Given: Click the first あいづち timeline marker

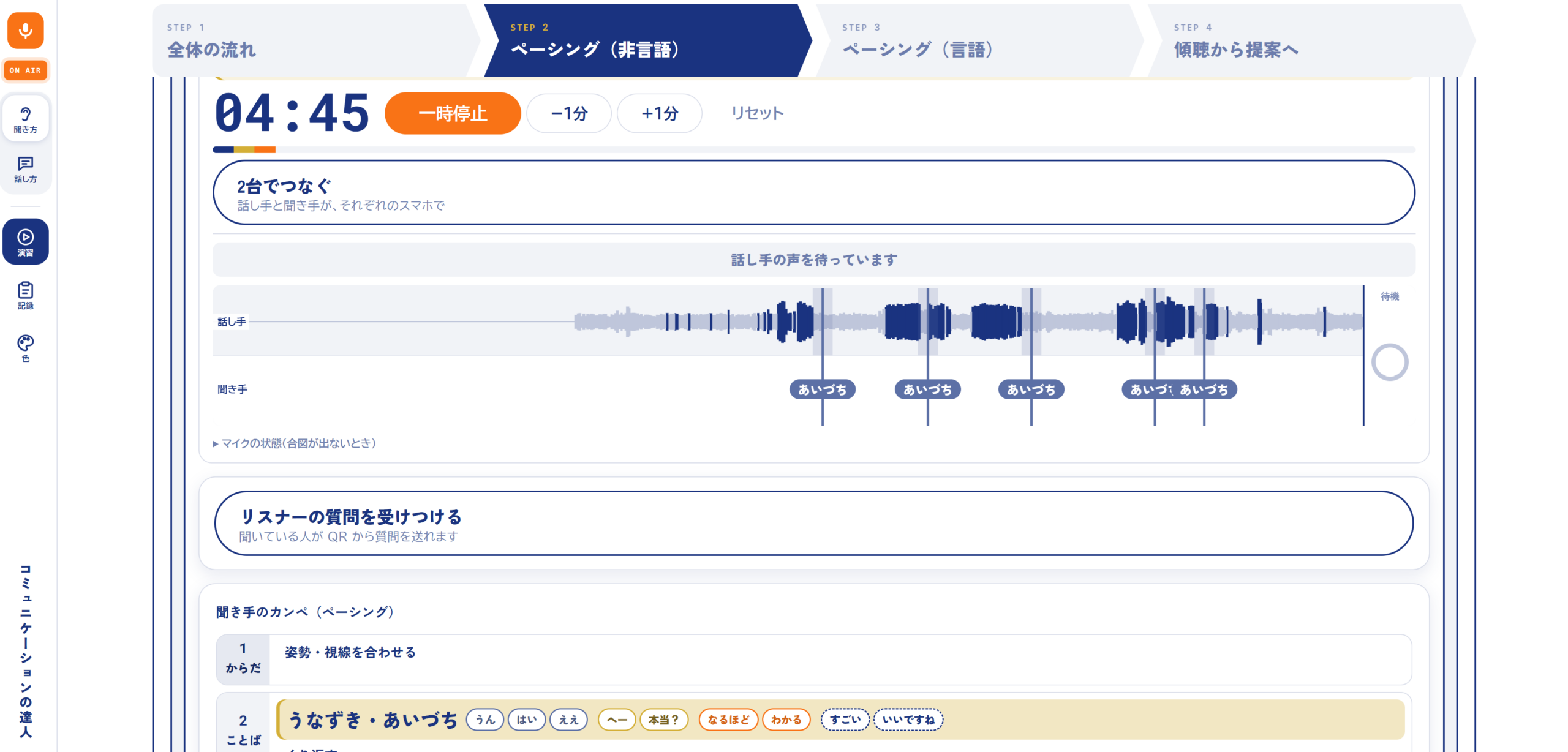Looking at the screenshot, I should coord(822,389).
